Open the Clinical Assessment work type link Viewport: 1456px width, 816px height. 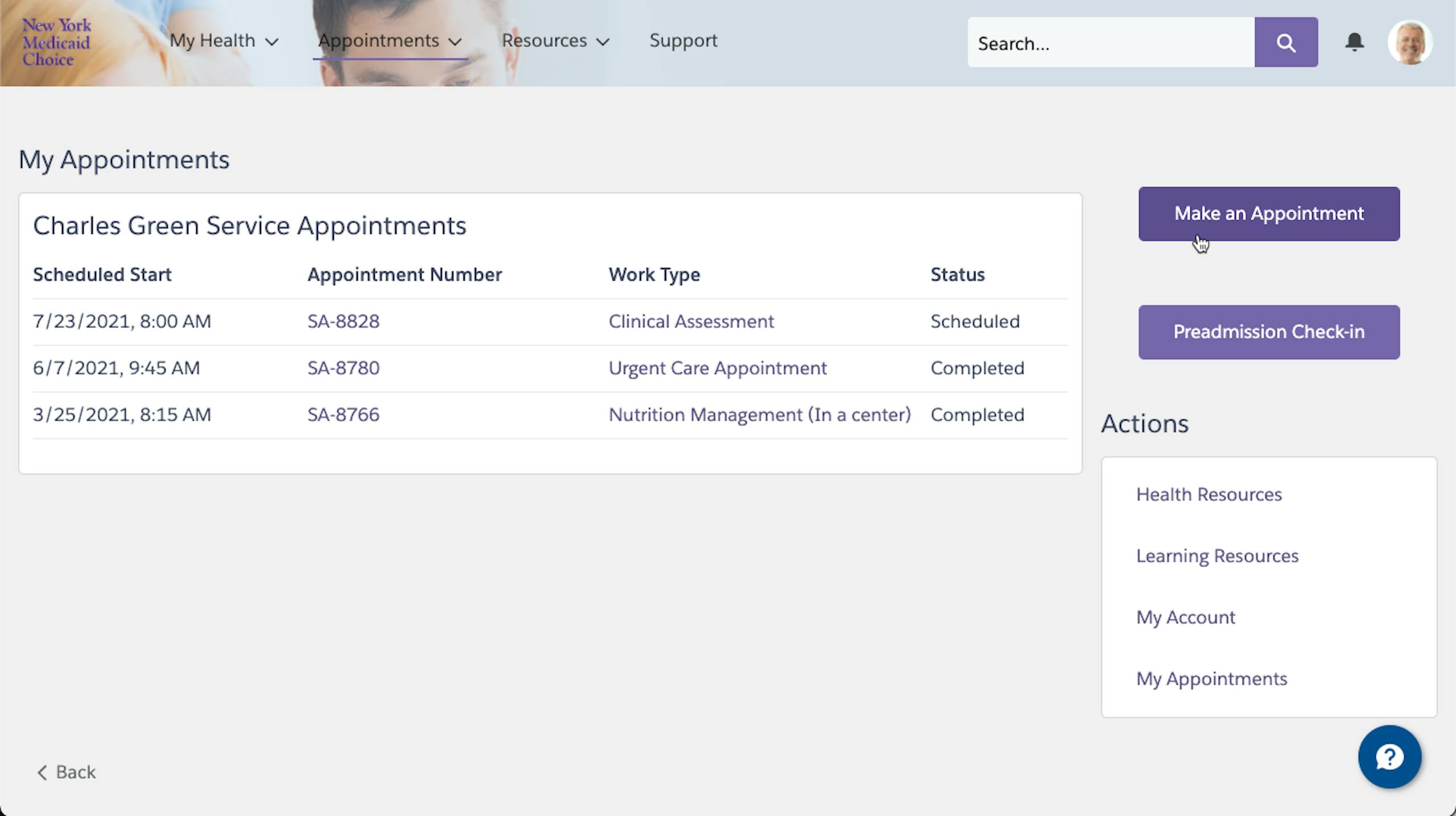[x=691, y=322]
